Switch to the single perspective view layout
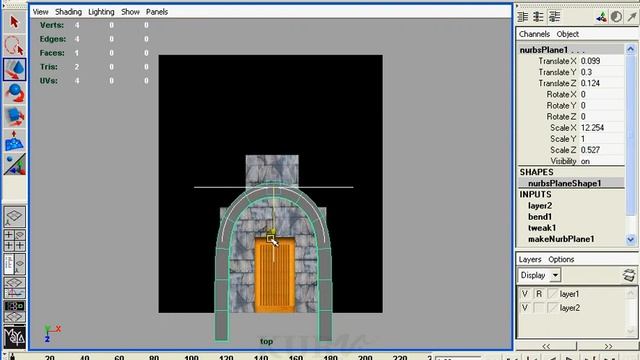This screenshot has height=360, width=640. click(14, 217)
